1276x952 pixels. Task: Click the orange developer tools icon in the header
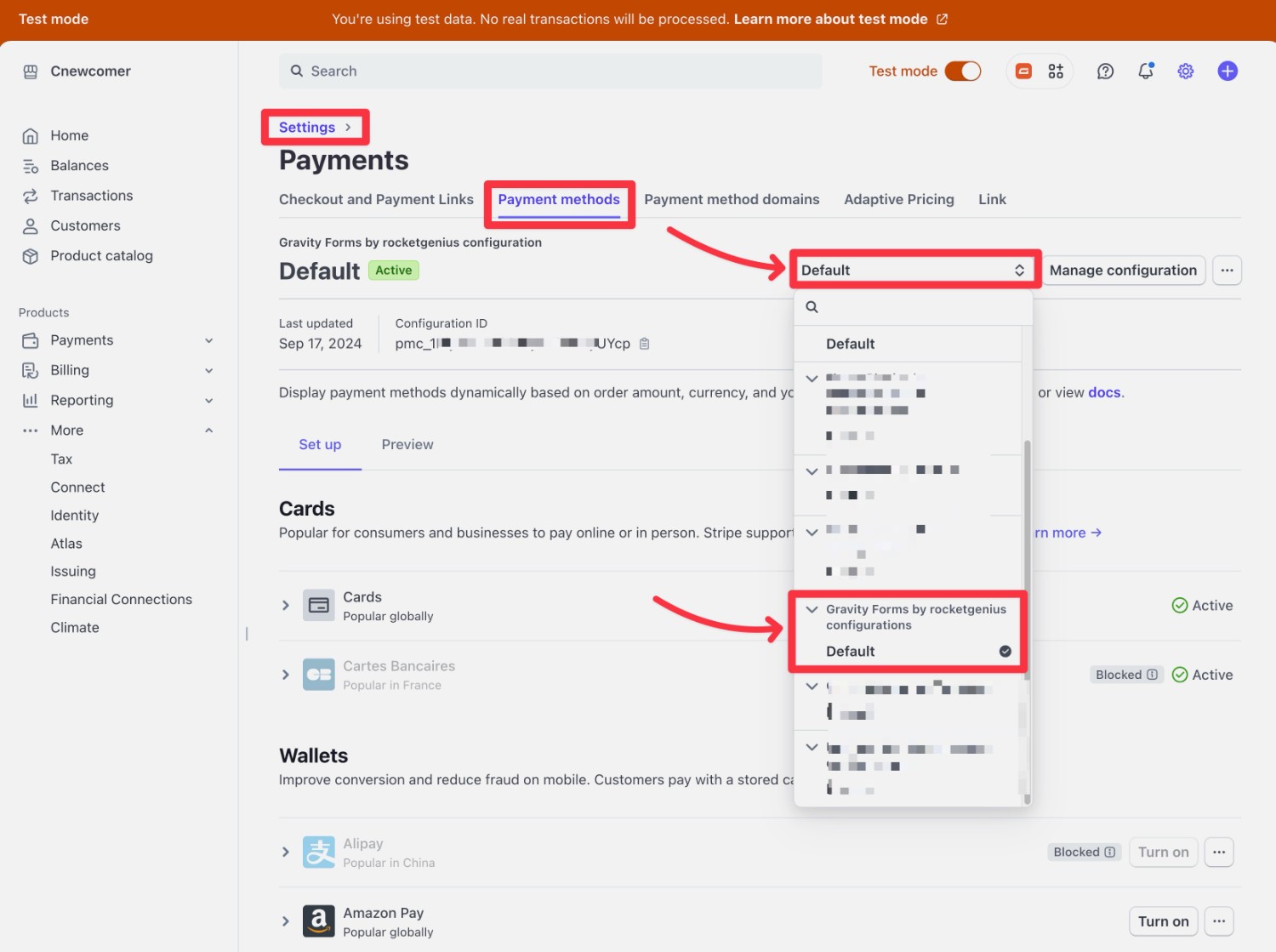pos(1024,71)
